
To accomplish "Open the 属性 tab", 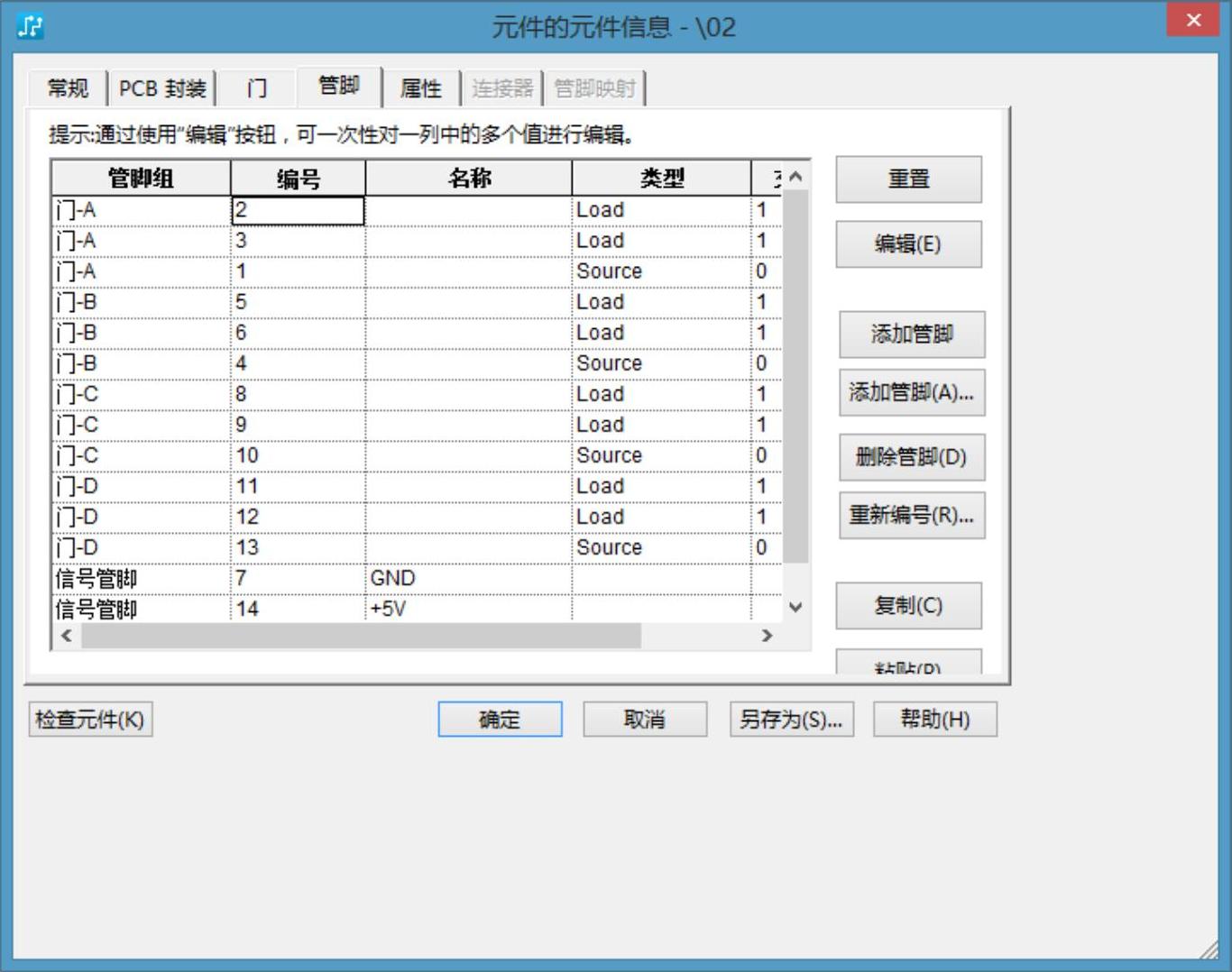I will point(421,88).
